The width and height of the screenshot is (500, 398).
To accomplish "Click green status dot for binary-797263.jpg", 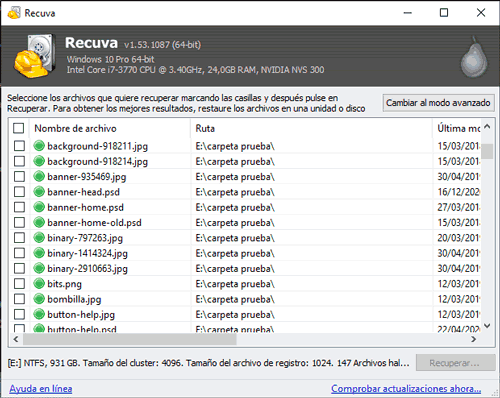I will (x=39, y=238).
